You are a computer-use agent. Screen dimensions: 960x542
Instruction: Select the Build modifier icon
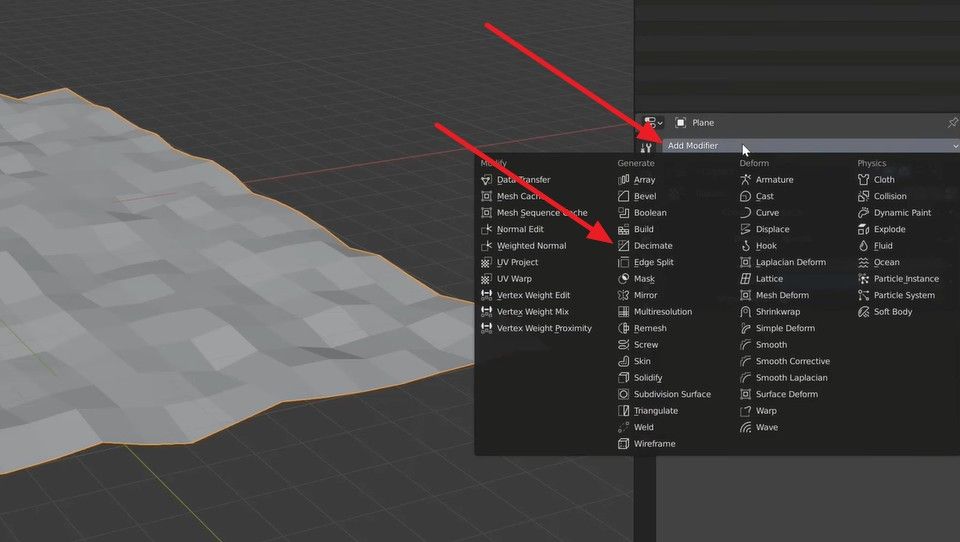click(623, 229)
